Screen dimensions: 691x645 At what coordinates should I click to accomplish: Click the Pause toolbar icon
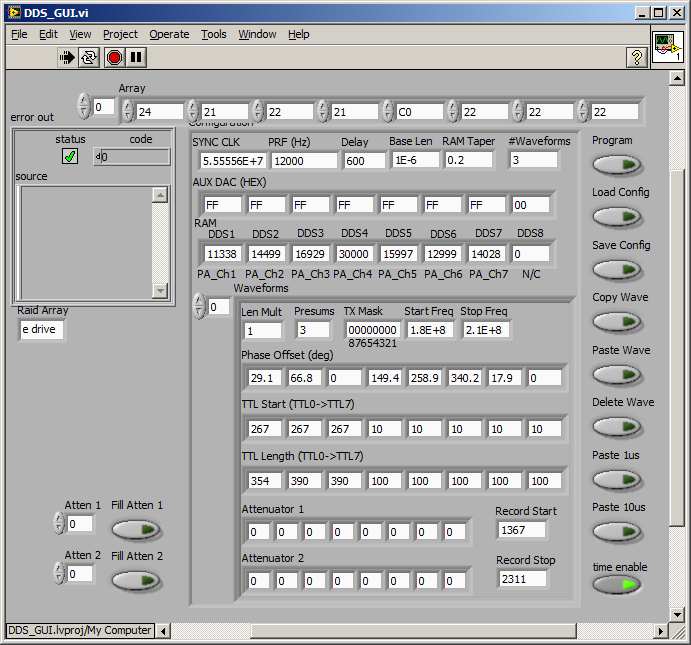[x=136, y=58]
